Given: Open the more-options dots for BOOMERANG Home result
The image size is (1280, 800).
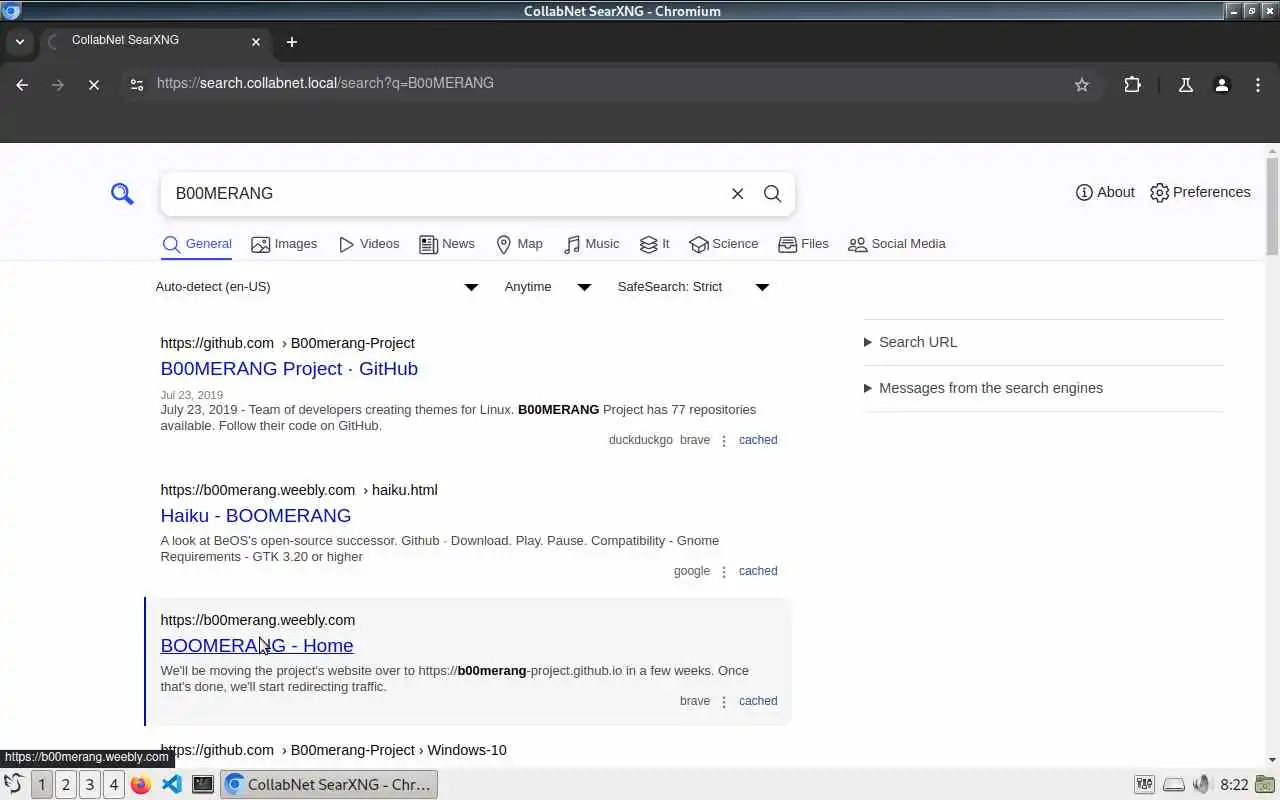Looking at the screenshot, I should (724, 702).
